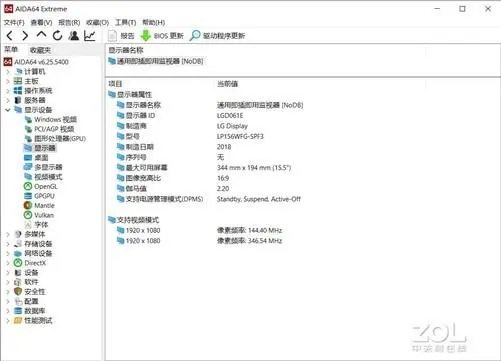This screenshot has width=501, height=361.
Task: Click the 报告 report button
Action: point(121,36)
